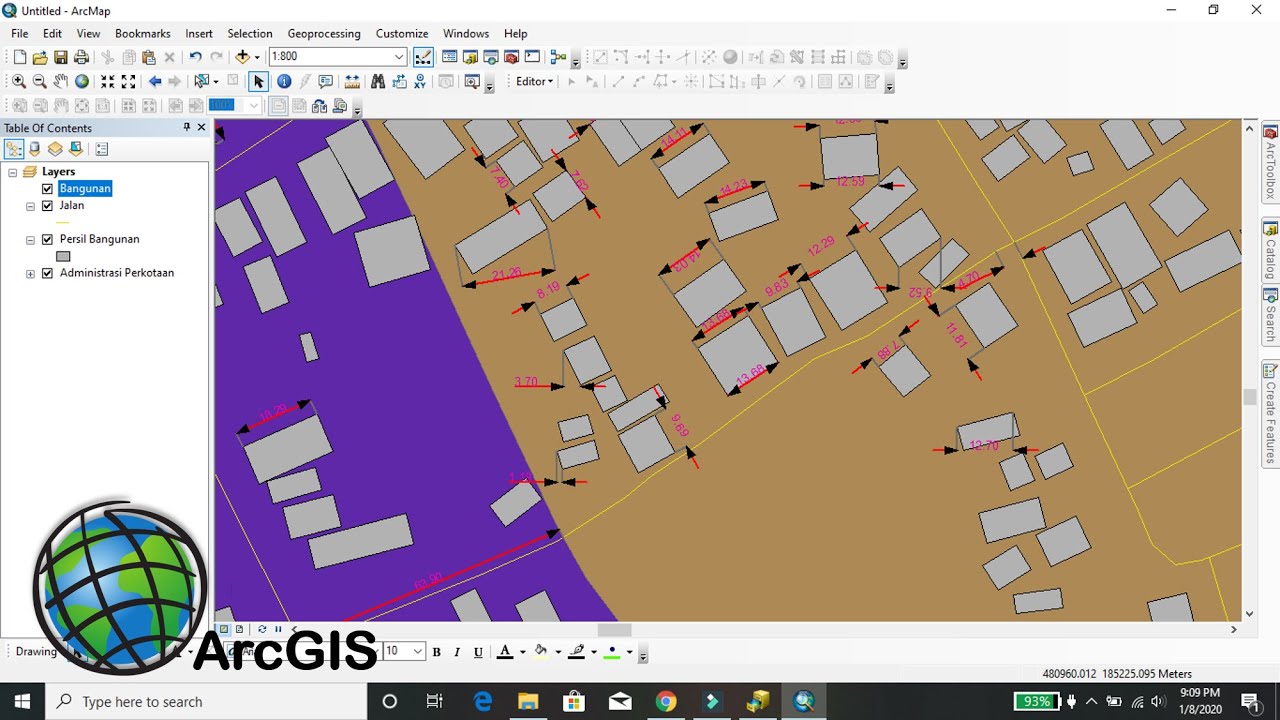Pick the Measure ruler tool
1280x720 pixels.
click(x=352, y=82)
